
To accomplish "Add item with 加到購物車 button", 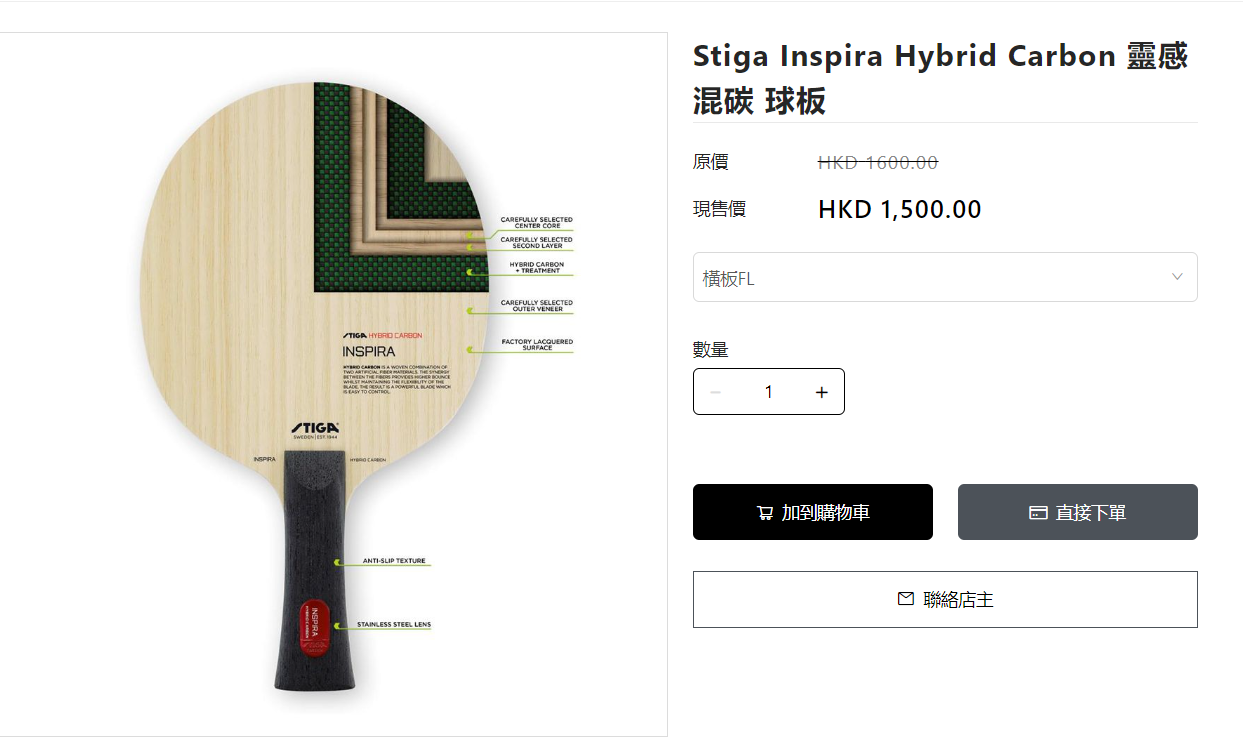I will pos(813,512).
